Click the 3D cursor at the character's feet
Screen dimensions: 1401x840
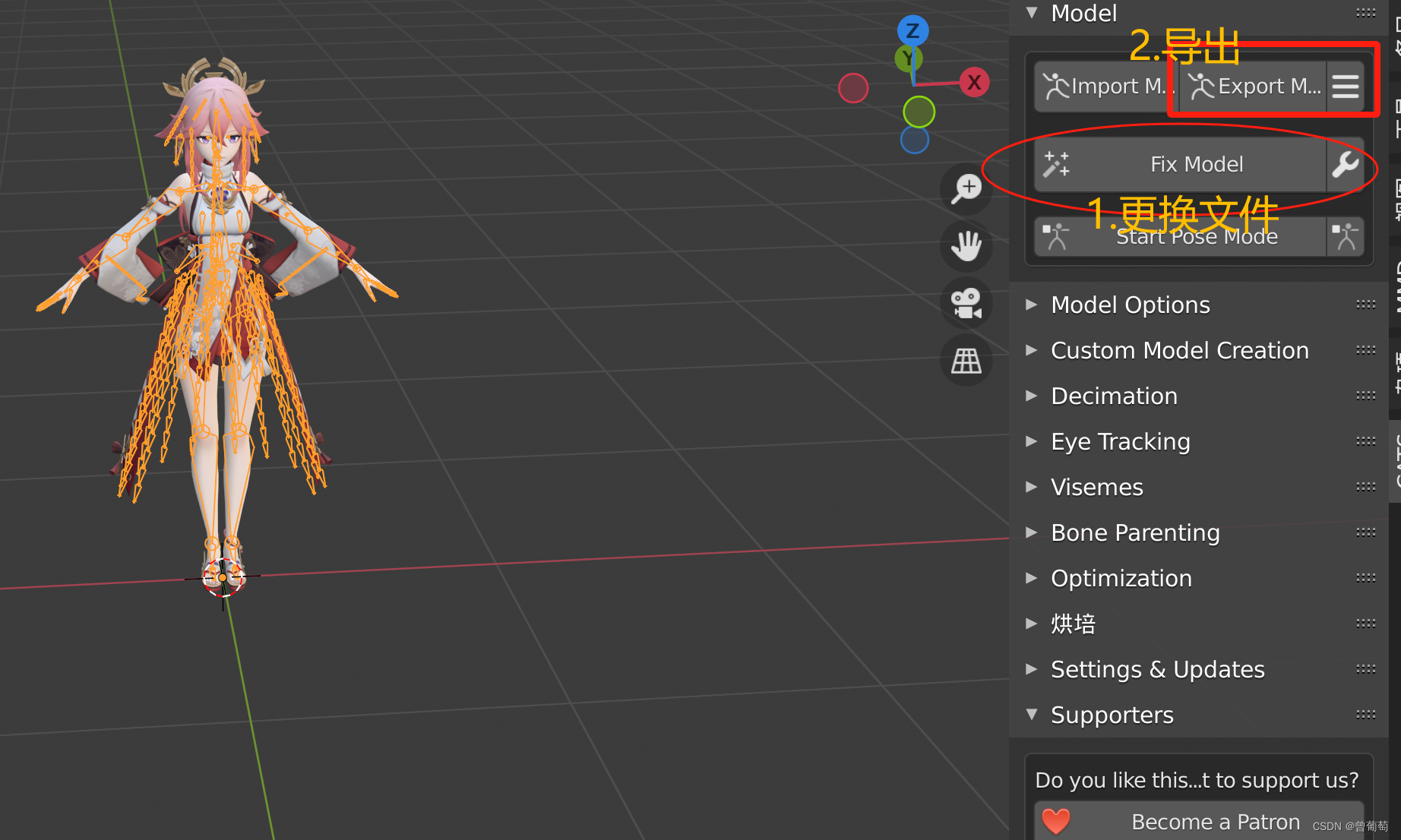(223, 578)
